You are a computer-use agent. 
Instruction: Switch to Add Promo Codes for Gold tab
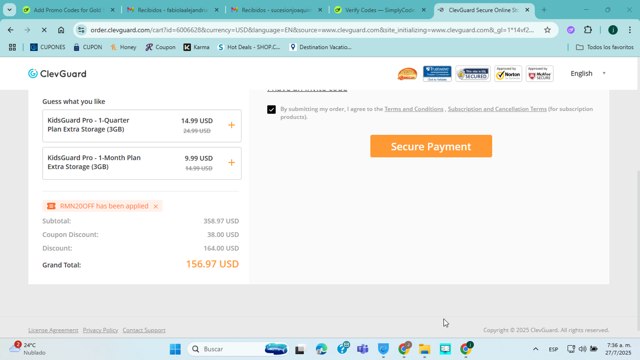69,10
